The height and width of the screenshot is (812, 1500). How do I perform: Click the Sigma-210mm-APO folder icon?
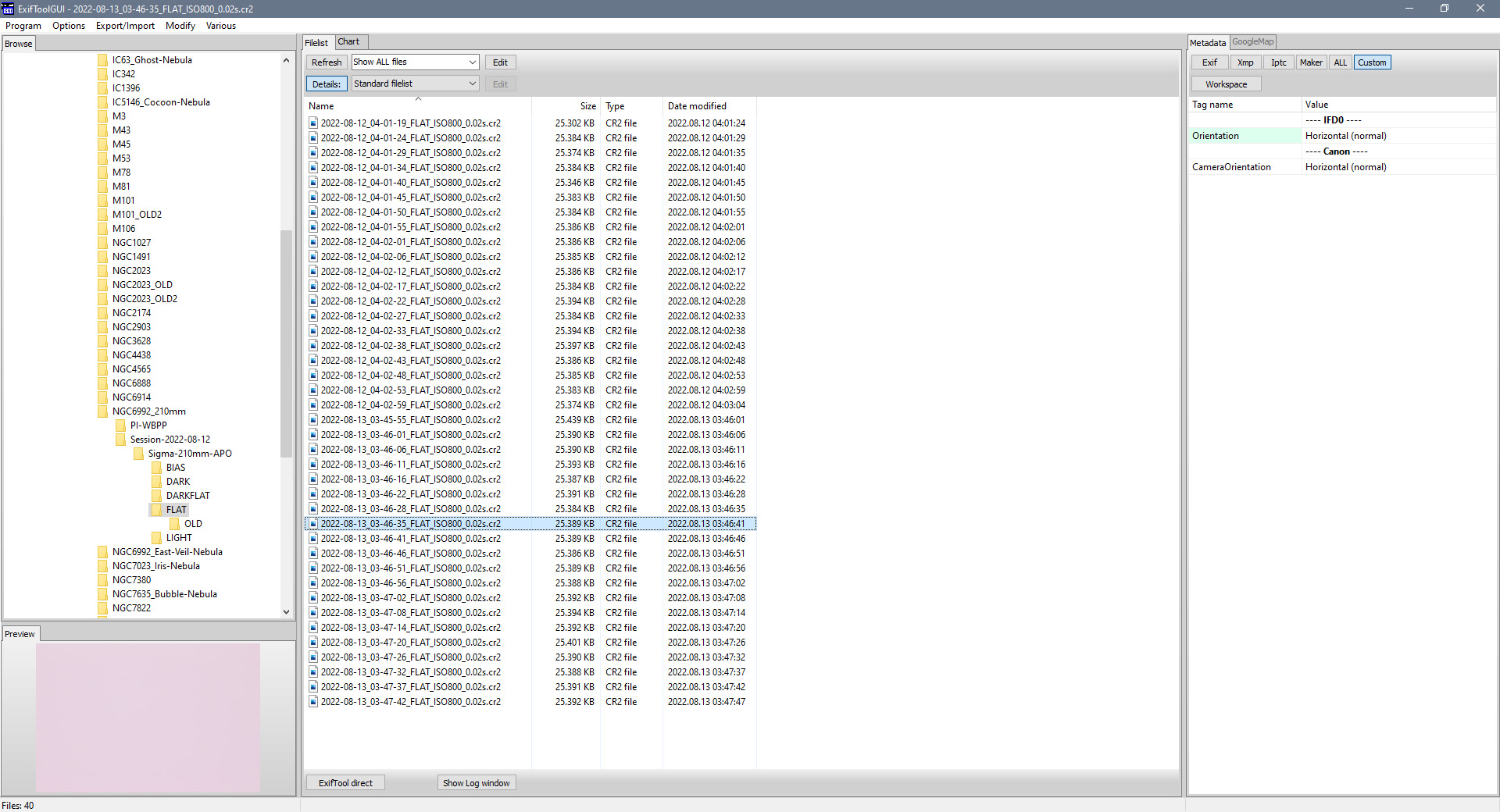click(x=138, y=454)
